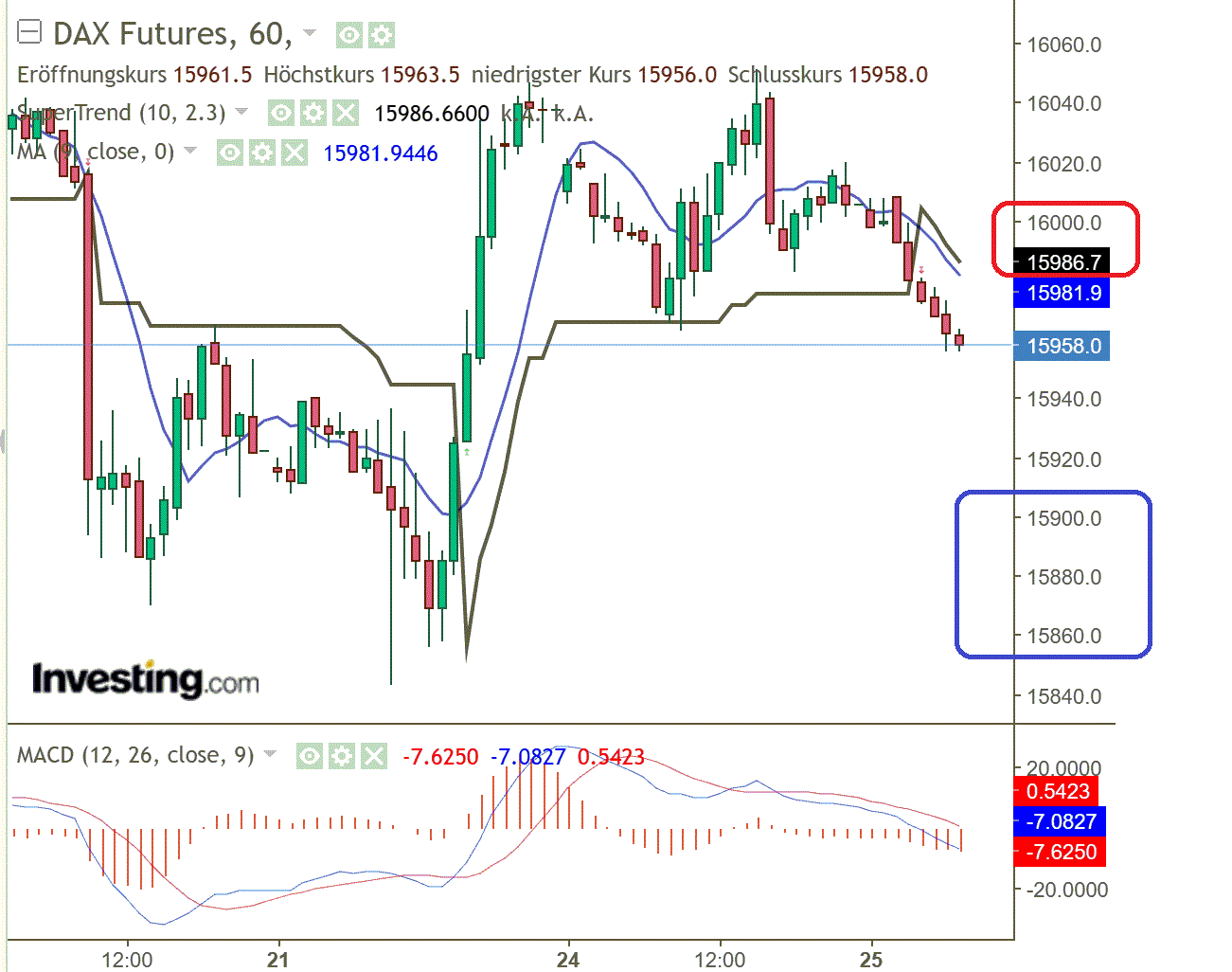Click the current price label 15958.0

click(x=1062, y=346)
